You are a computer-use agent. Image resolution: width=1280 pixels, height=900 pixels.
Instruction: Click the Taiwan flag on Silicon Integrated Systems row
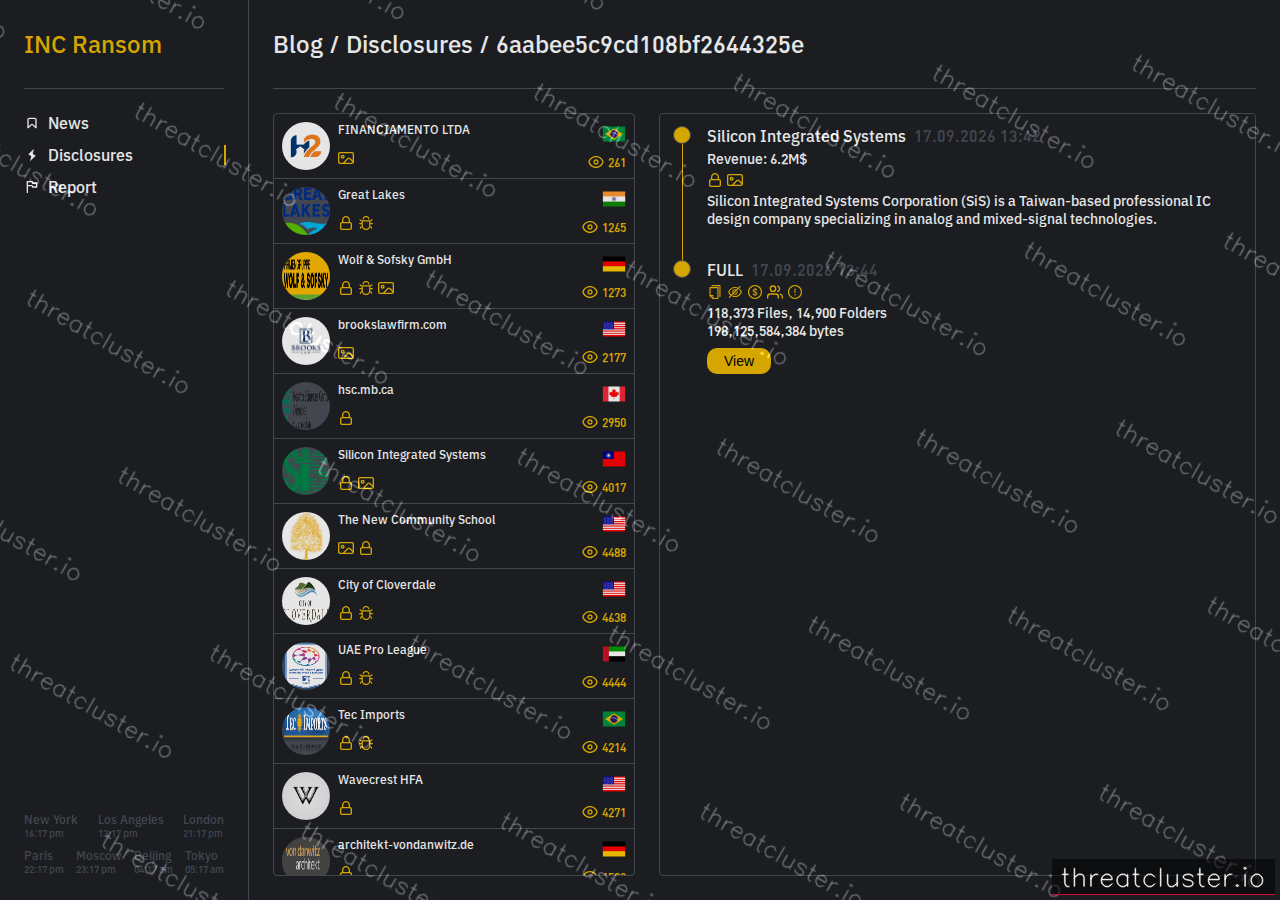pyautogui.click(x=614, y=459)
